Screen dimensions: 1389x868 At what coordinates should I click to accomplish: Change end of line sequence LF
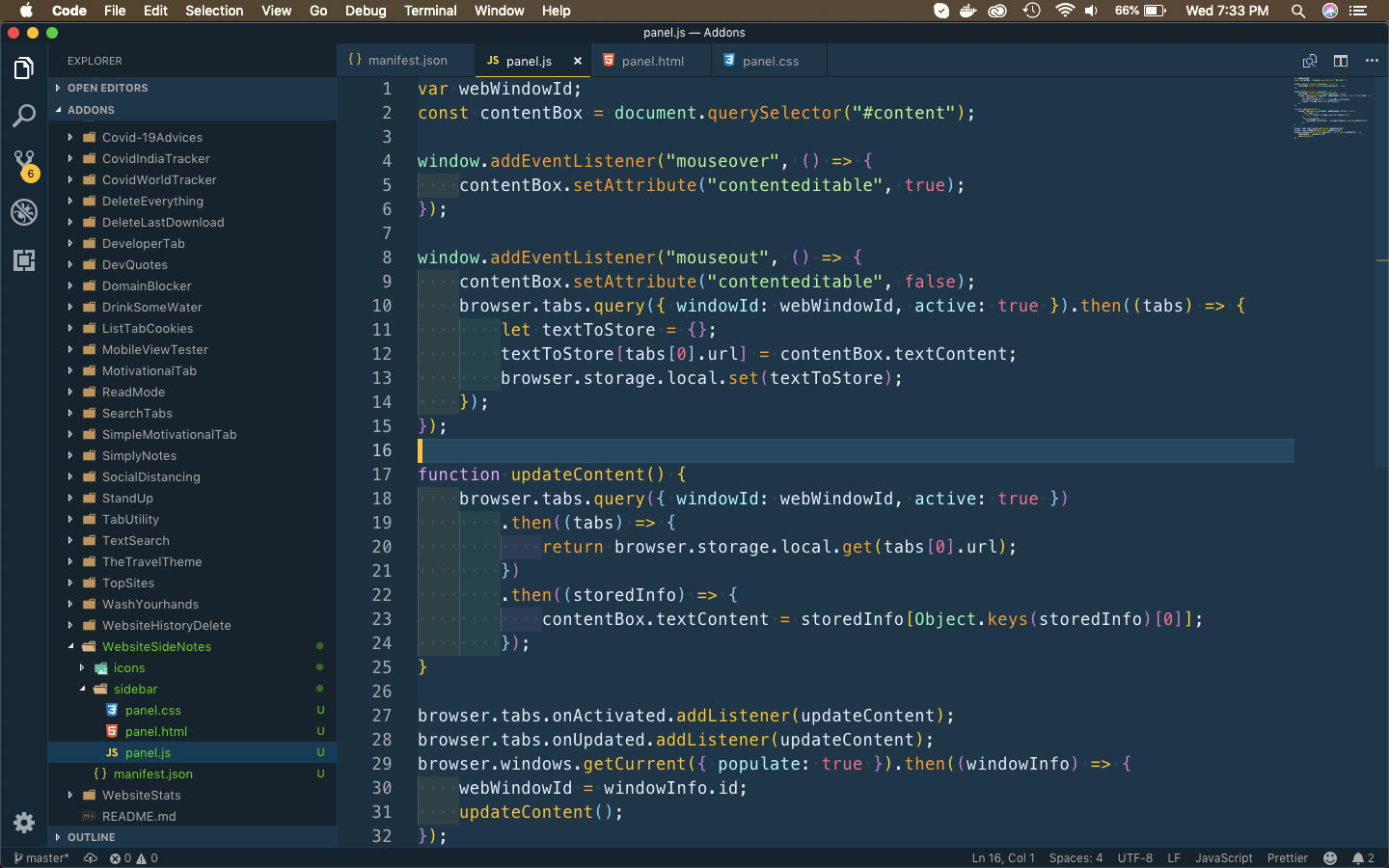click(1174, 858)
